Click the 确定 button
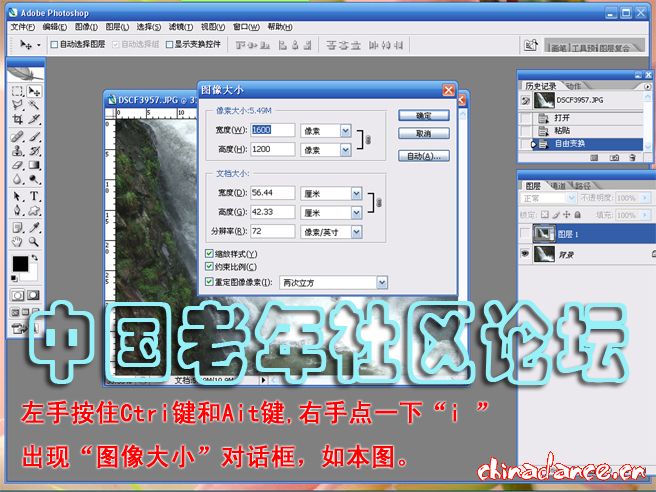The image size is (656, 492). 423,115
